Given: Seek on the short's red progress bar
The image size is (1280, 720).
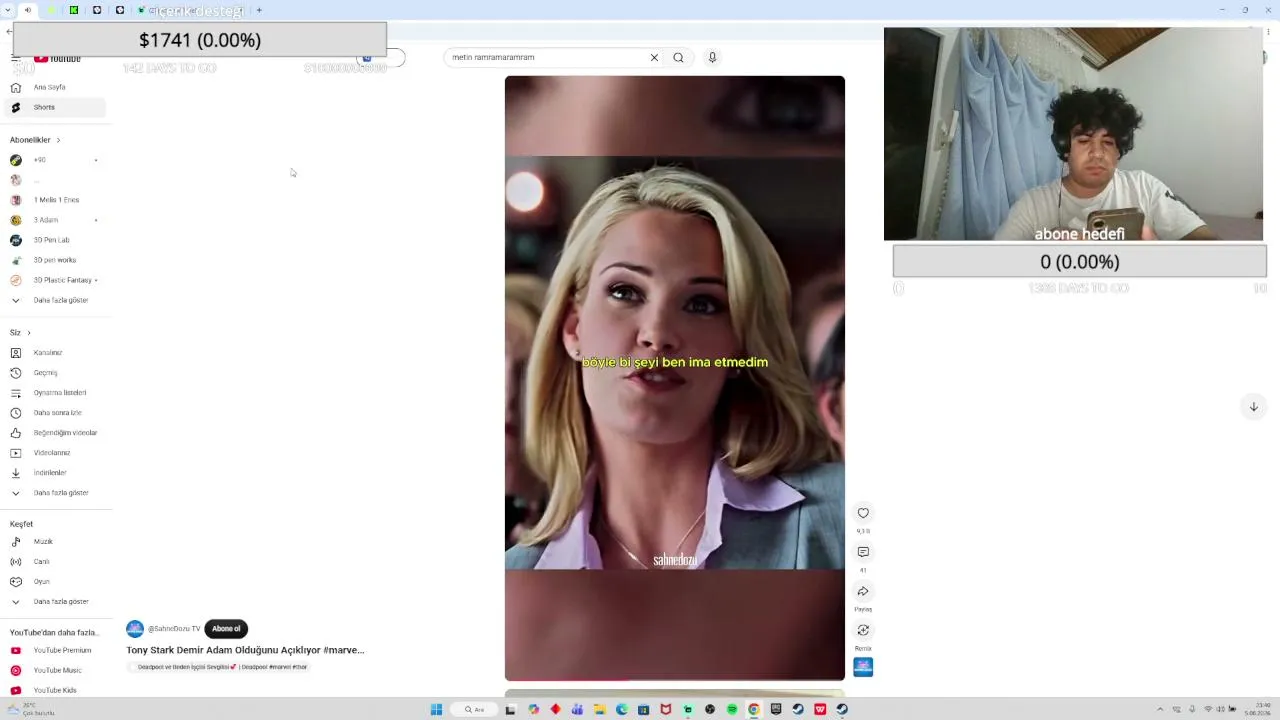Looking at the screenshot, I should pos(675,680).
